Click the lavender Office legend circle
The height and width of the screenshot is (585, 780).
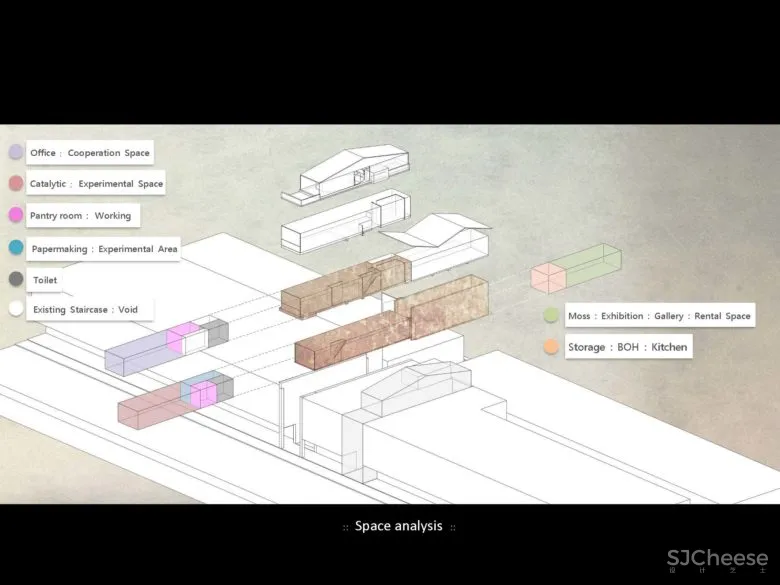(x=16, y=153)
